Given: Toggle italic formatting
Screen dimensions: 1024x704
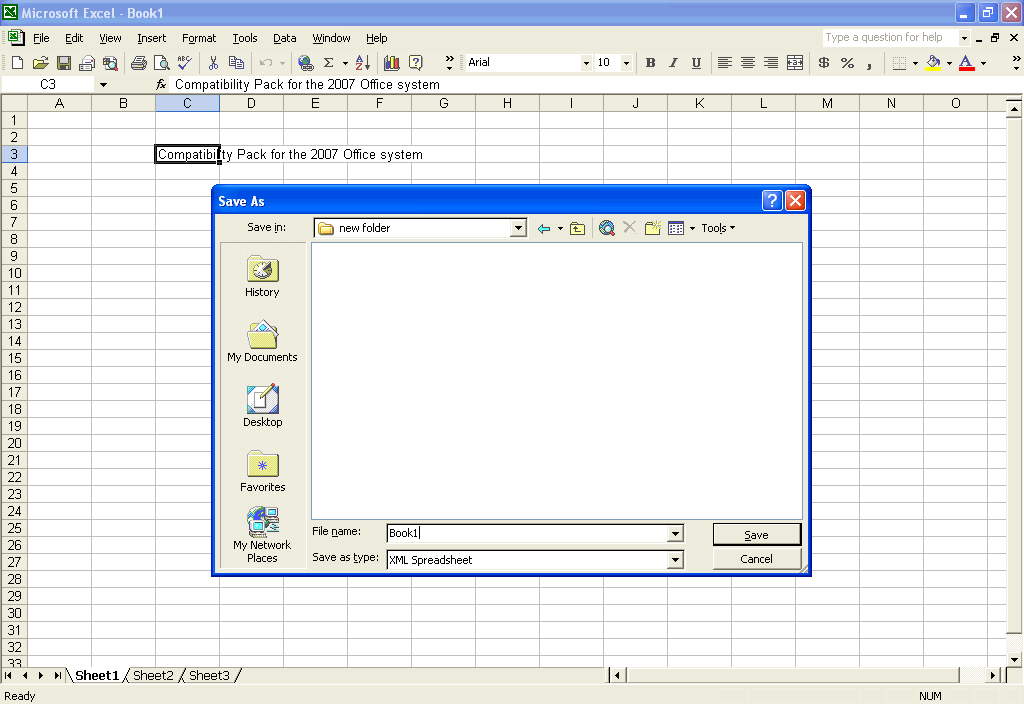Looking at the screenshot, I should (673, 61).
